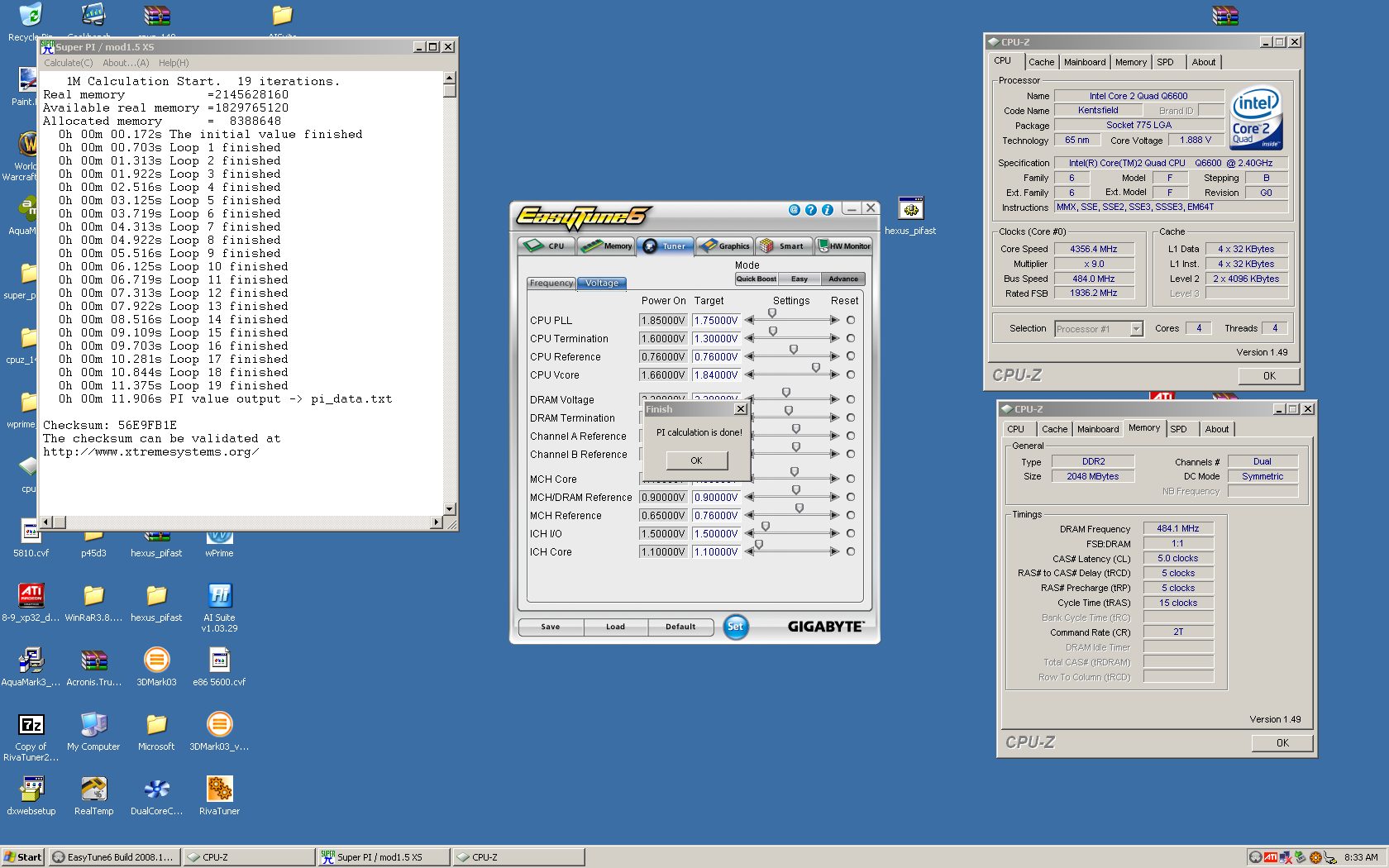Switch to Graphics tab in EasyTune6
Image resolution: width=1389 pixels, height=868 pixels.
click(725, 246)
